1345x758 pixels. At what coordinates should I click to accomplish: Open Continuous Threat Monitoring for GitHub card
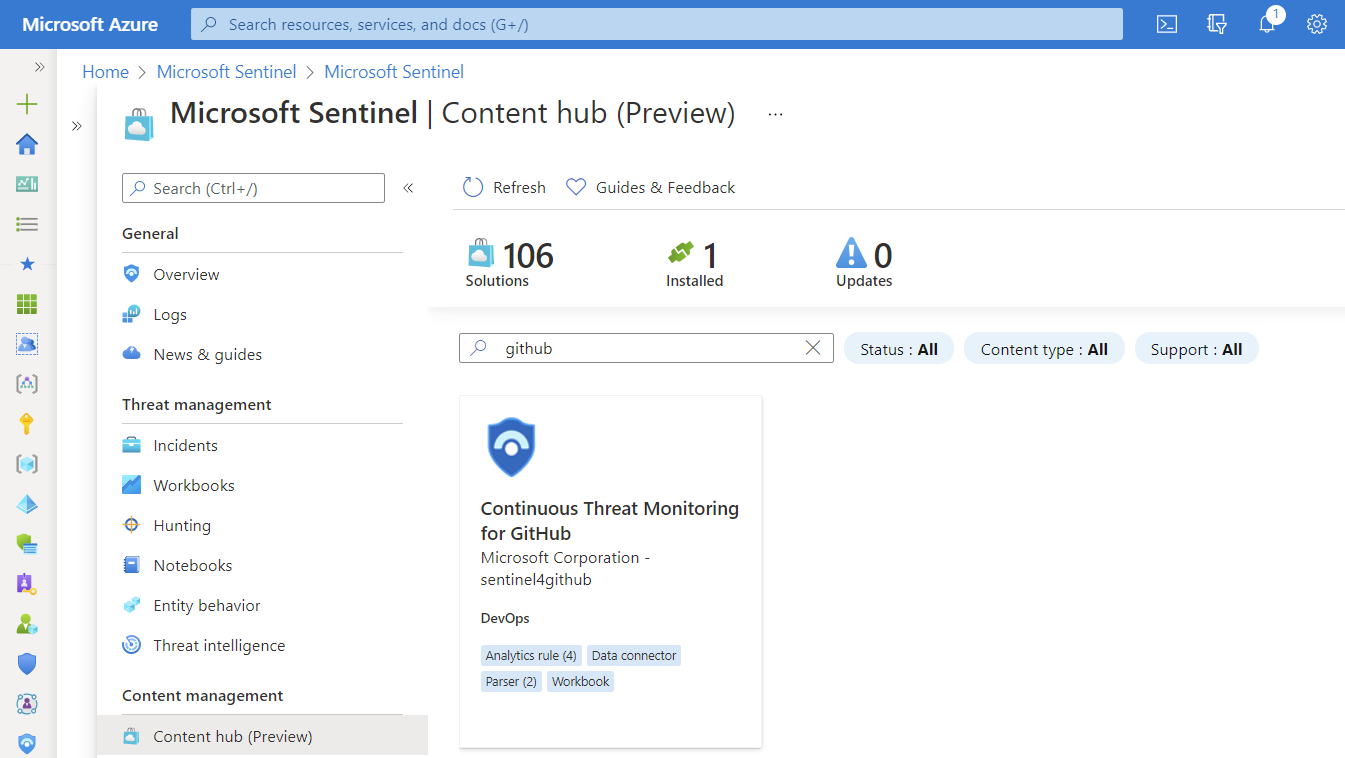tap(610, 571)
